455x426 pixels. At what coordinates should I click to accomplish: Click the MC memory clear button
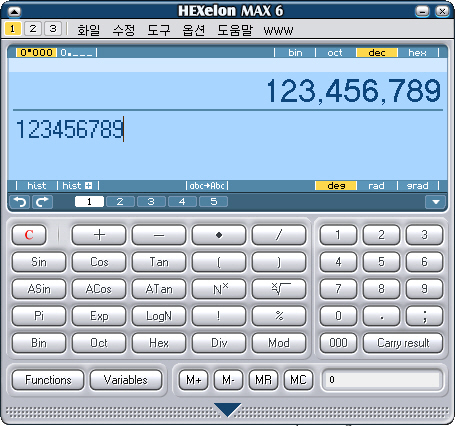298,380
